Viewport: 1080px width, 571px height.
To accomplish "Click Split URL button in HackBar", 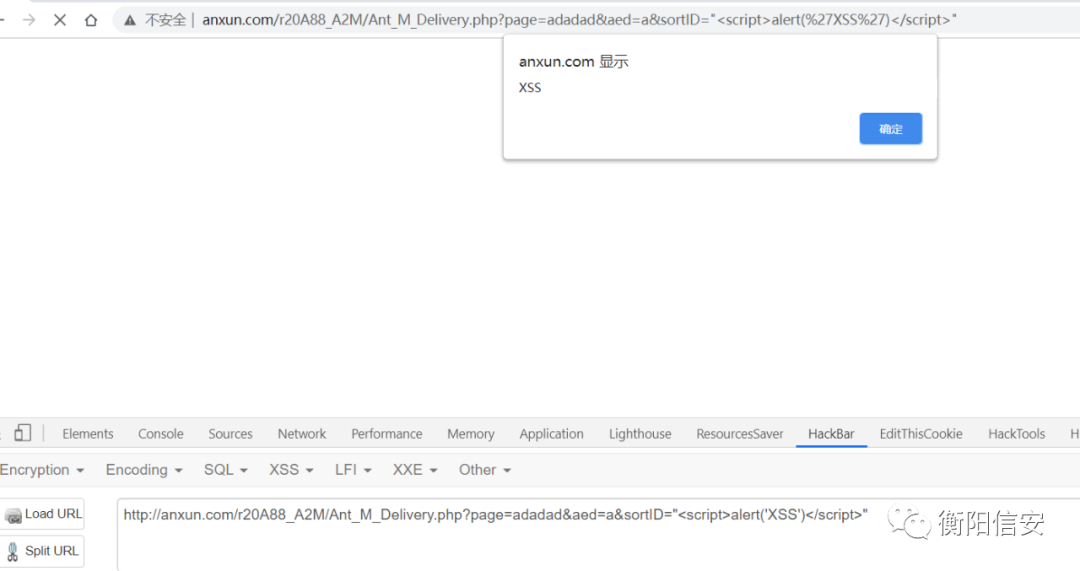I will (43, 551).
